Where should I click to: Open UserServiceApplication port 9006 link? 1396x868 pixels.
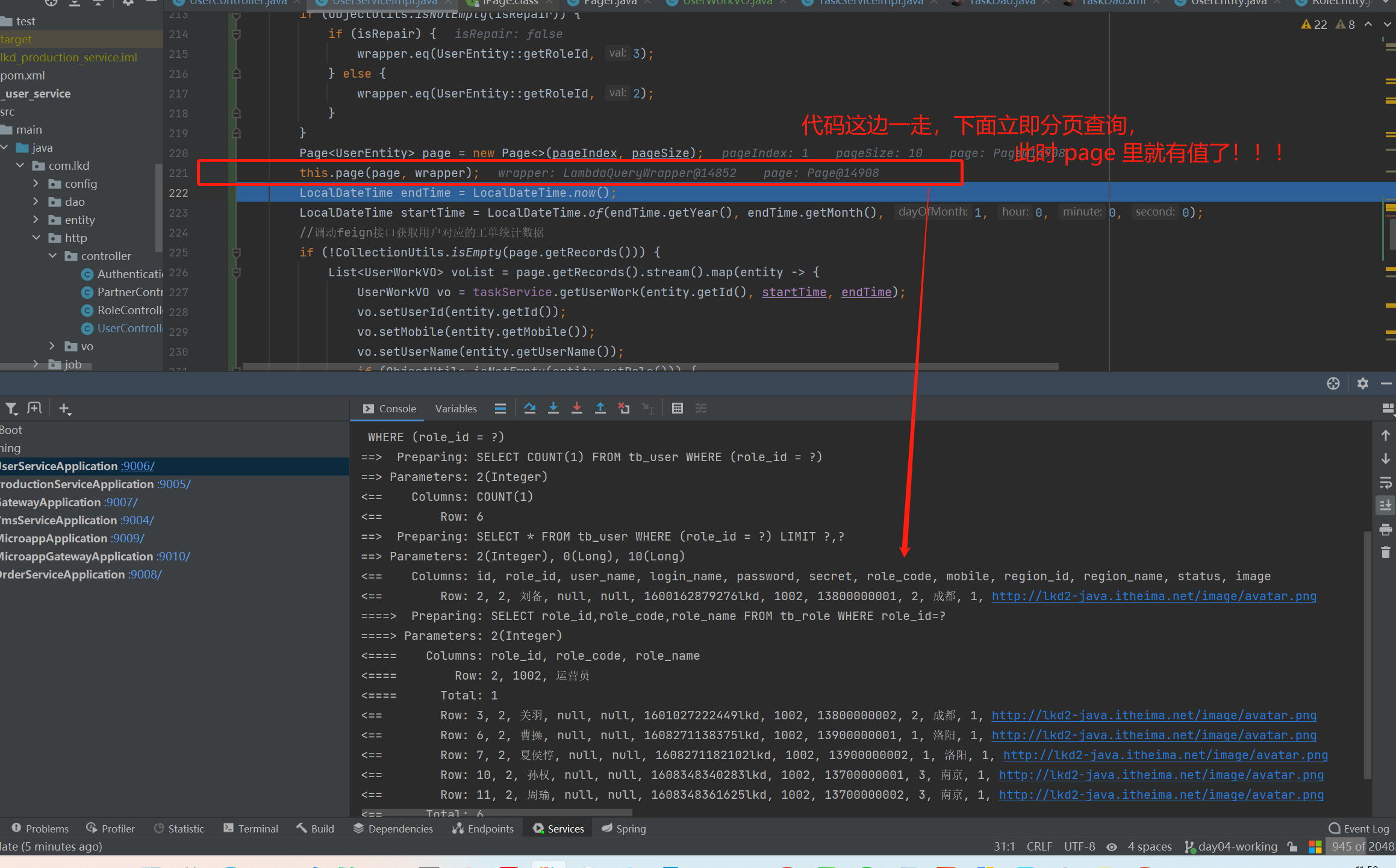[x=137, y=466]
